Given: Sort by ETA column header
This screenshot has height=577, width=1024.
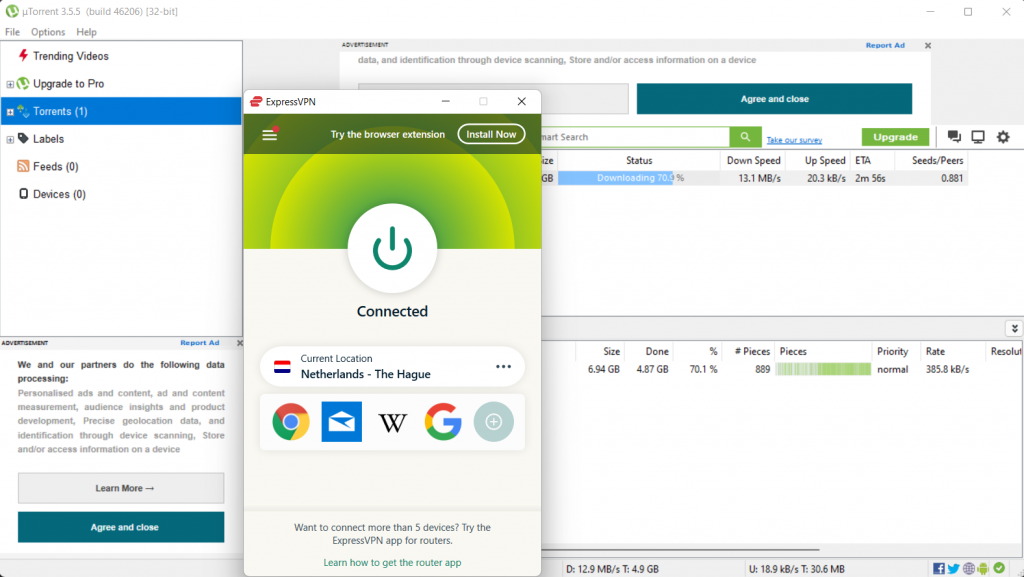Looking at the screenshot, I should 863,161.
